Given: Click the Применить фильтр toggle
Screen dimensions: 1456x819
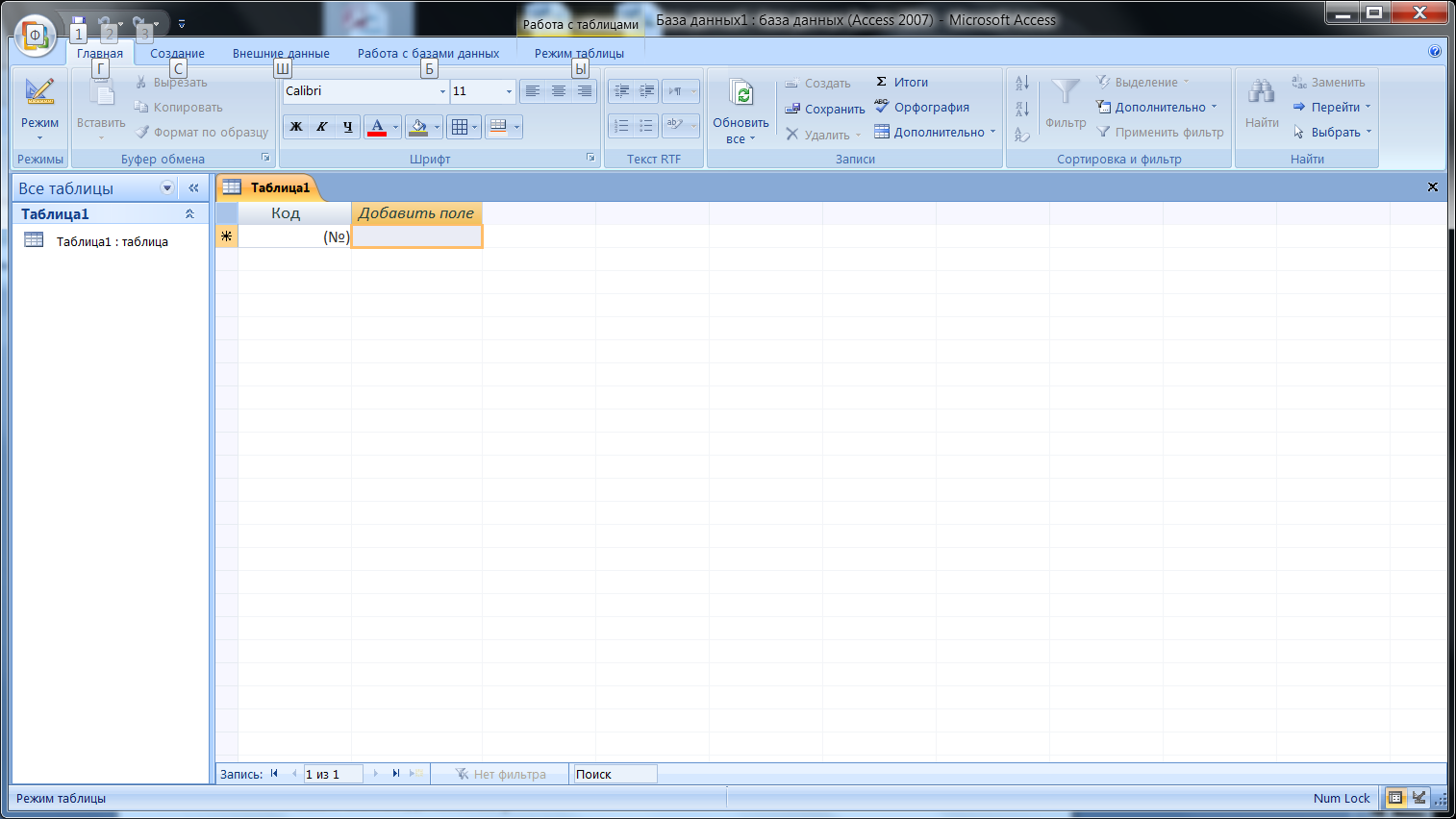Looking at the screenshot, I should coord(1160,133).
